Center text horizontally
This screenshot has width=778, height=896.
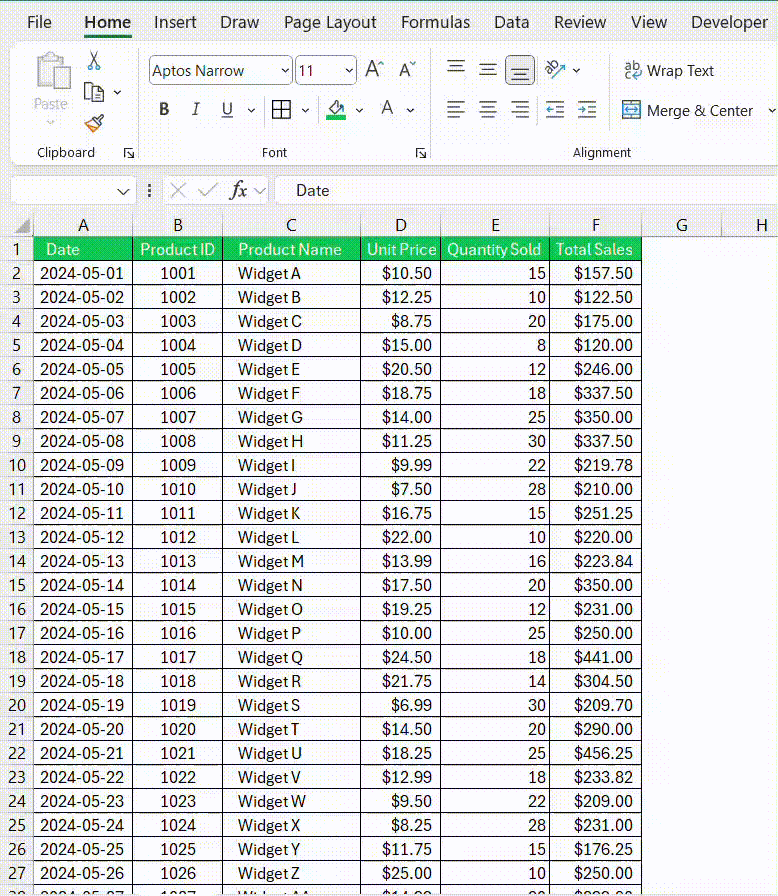[x=487, y=109]
